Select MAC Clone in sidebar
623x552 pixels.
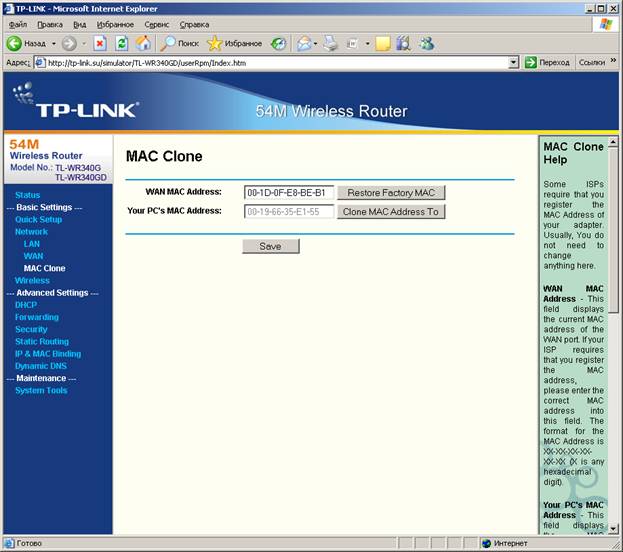[44, 268]
